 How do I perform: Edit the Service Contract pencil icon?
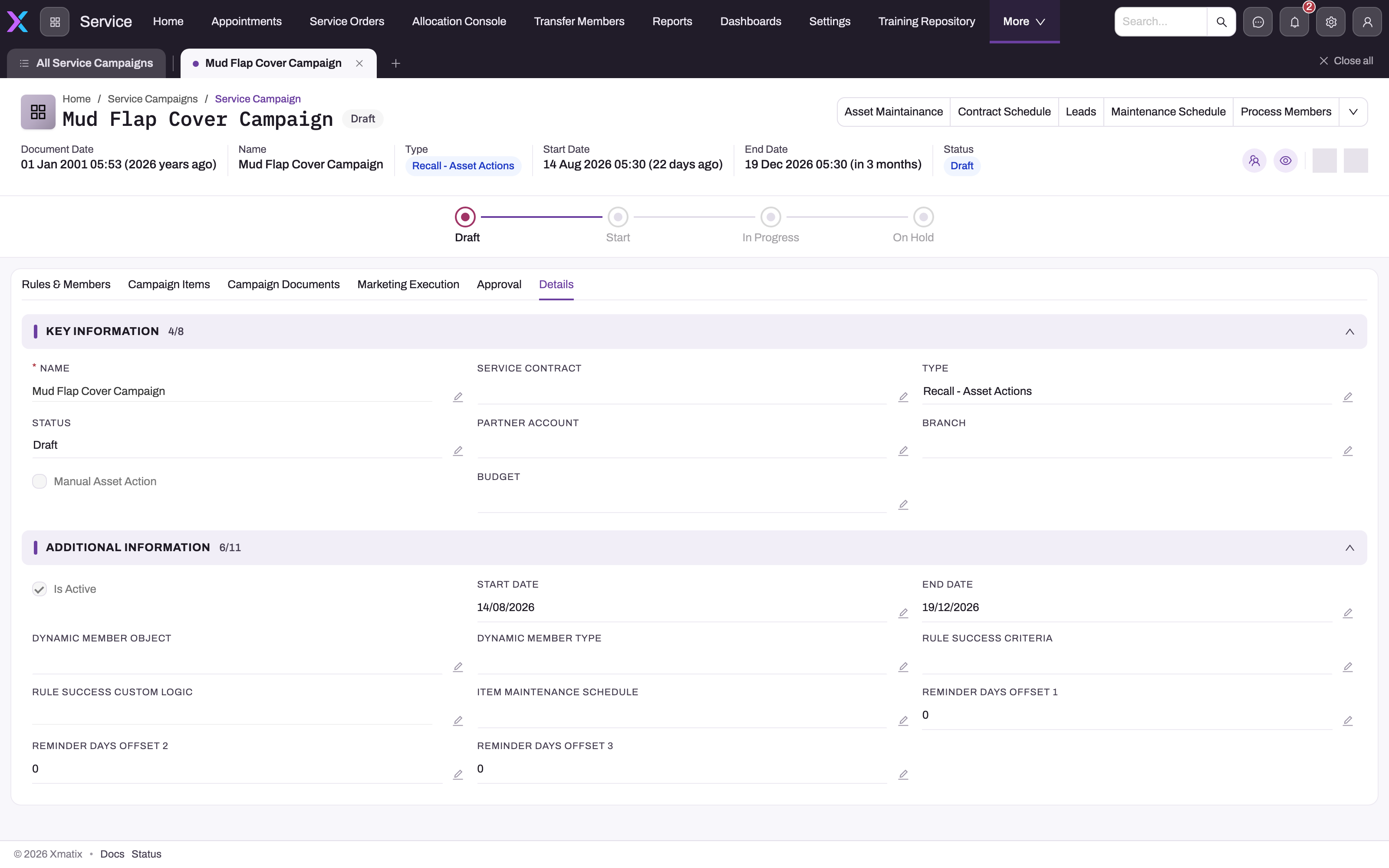pyautogui.click(x=903, y=397)
